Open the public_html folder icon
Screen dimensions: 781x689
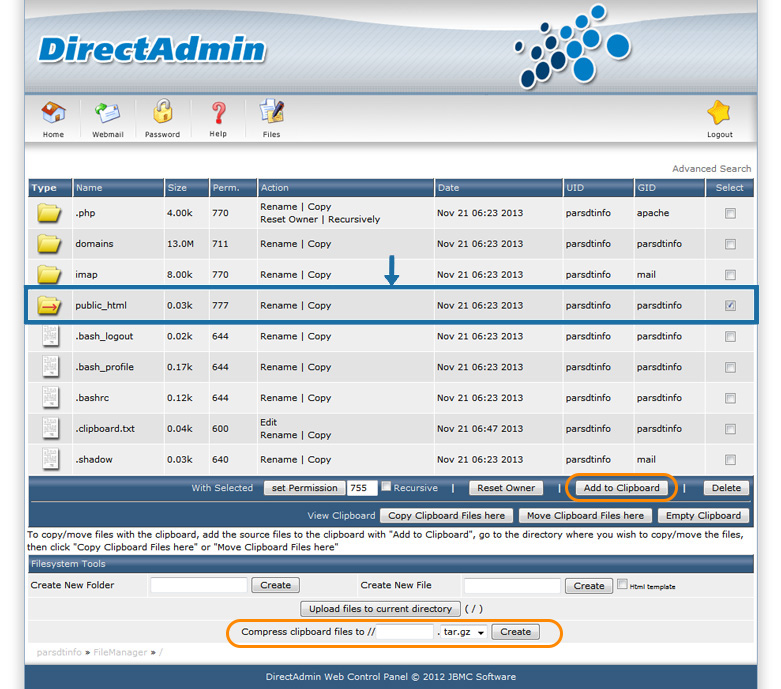click(49, 305)
